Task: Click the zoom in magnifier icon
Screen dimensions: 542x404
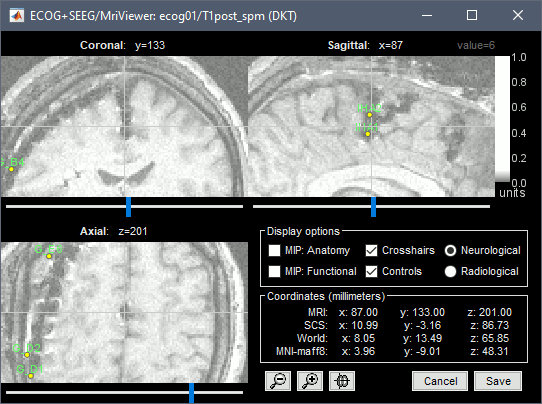Action: [310, 381]
